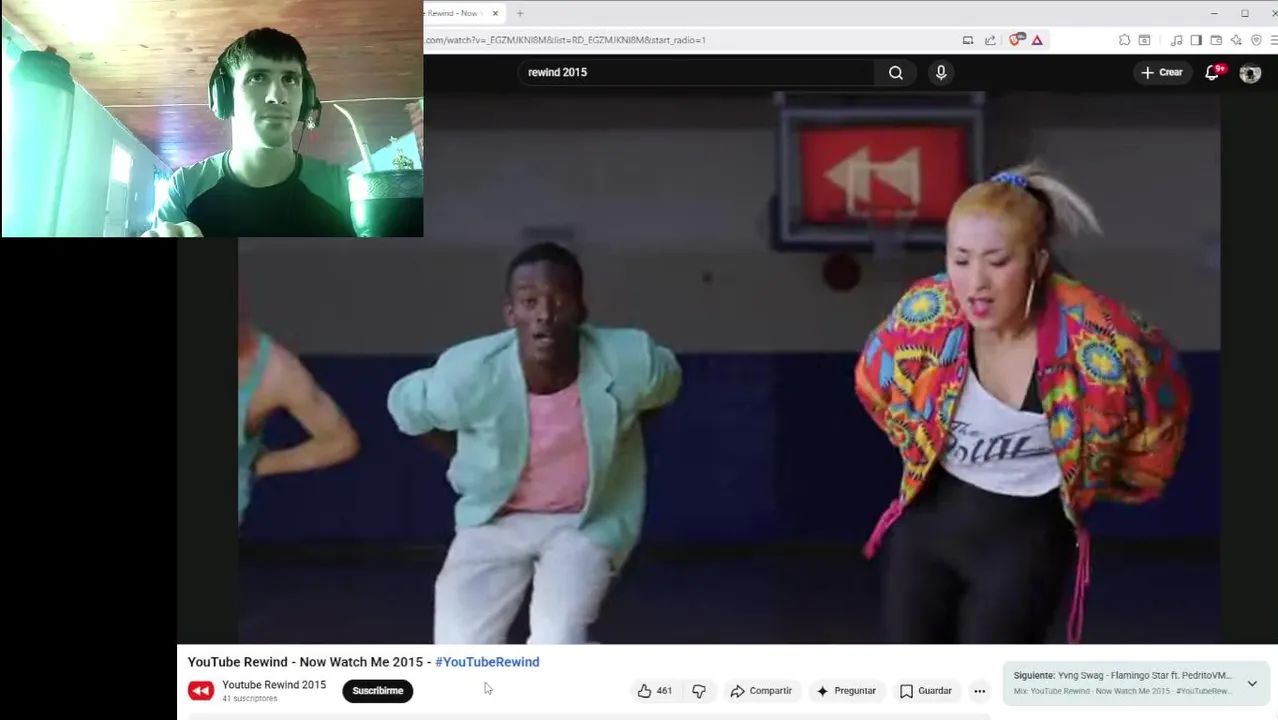The width and height of the screenshot is (1278, 720).
Task: Open the Leo AI sparkle toolbar icon
Action: click(x=1236, y=40)
